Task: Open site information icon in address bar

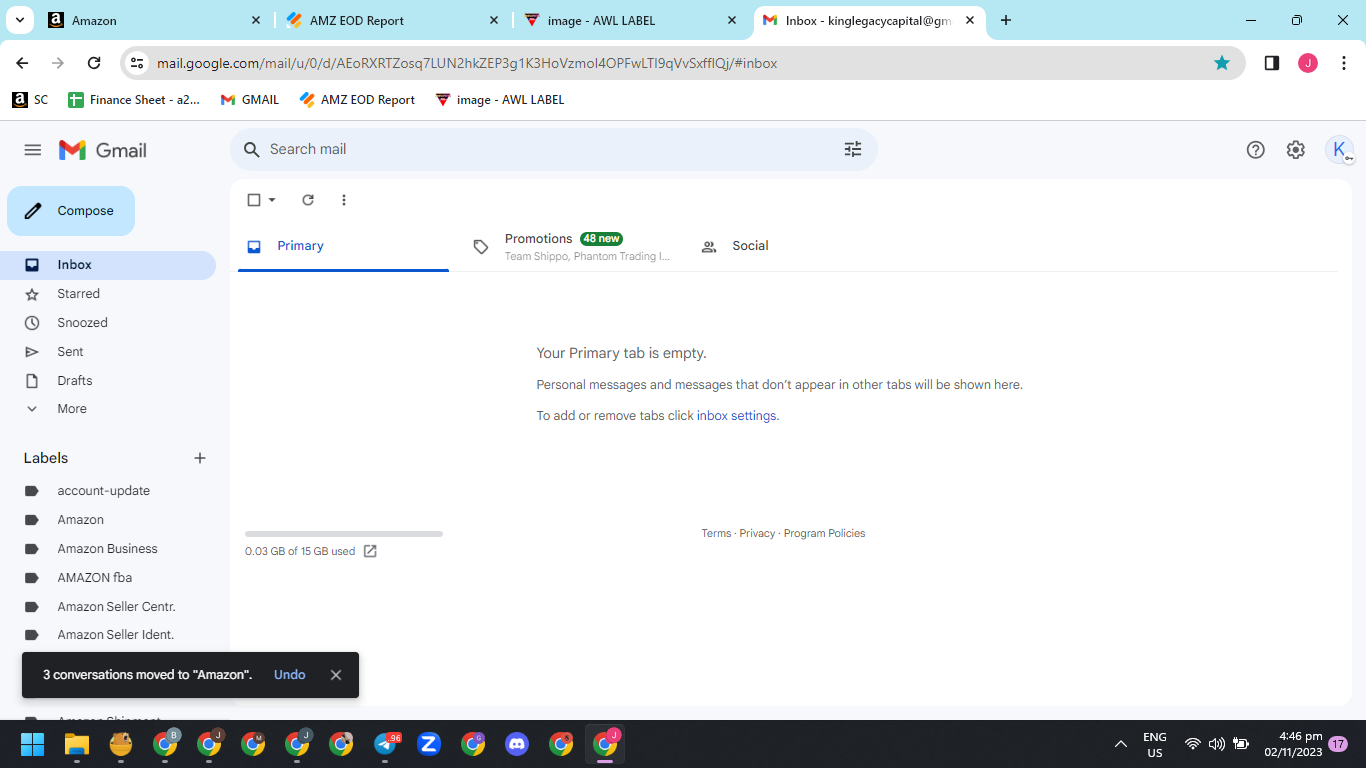Action: click(x=137, y=63)
